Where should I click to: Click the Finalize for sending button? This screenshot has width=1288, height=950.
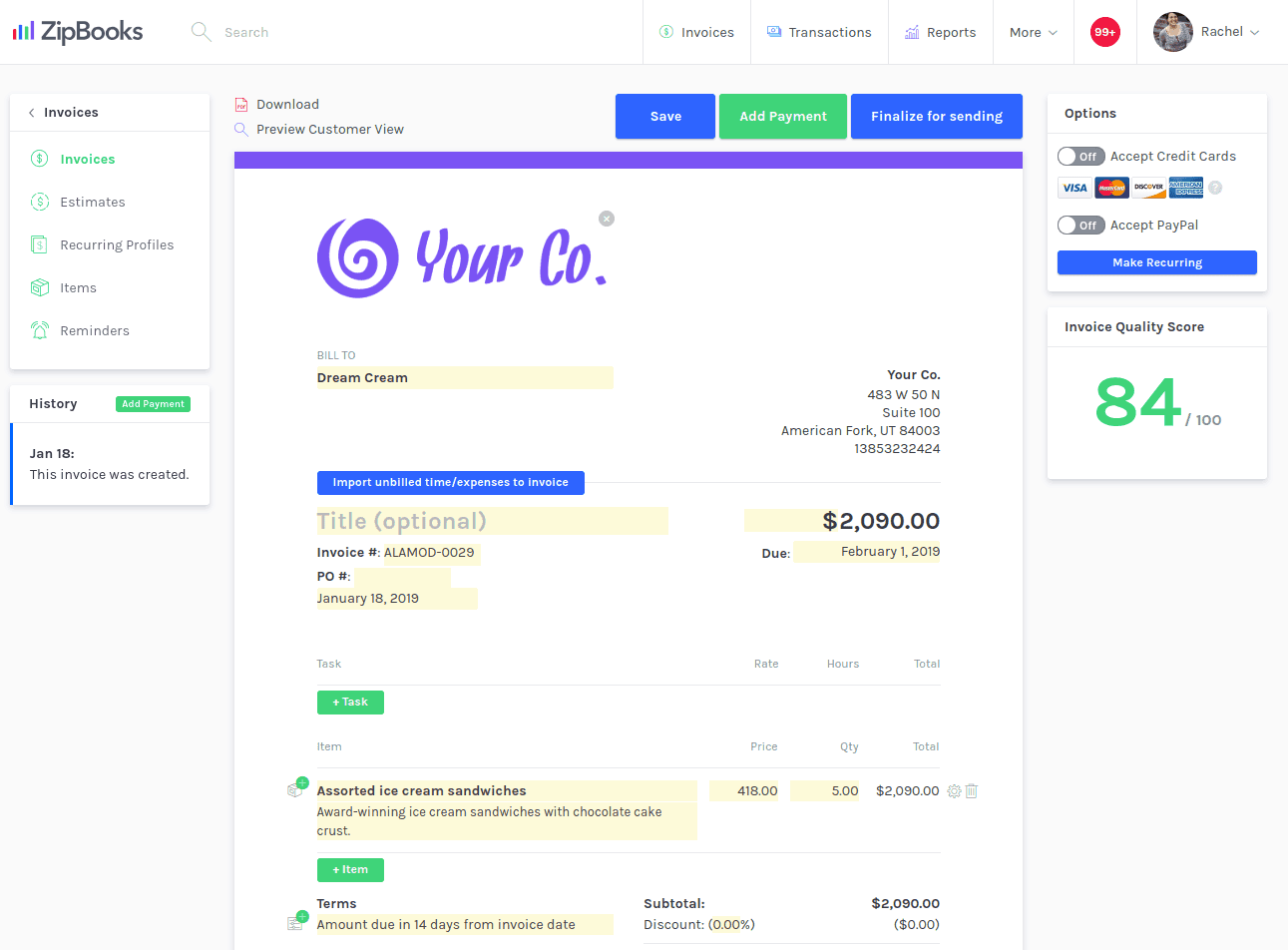tap(936, 116)
